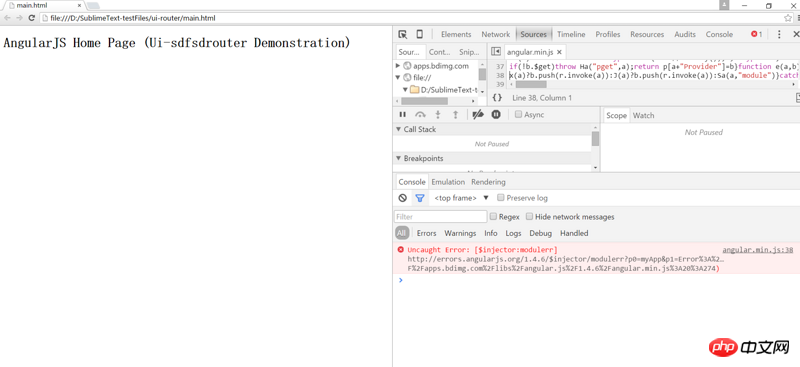Open the Rendering drawer tab
The image size is (800, 367).
[488, 182]
